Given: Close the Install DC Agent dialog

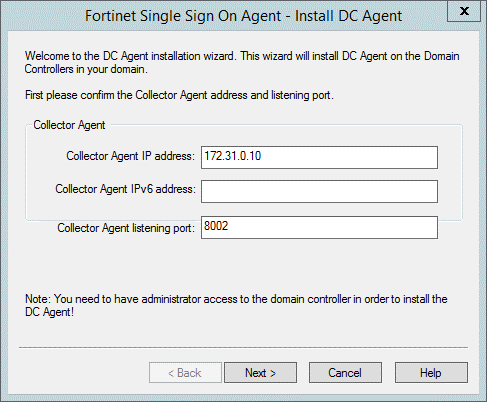Looking at the screenshot, I should click(x=464, y=11).
